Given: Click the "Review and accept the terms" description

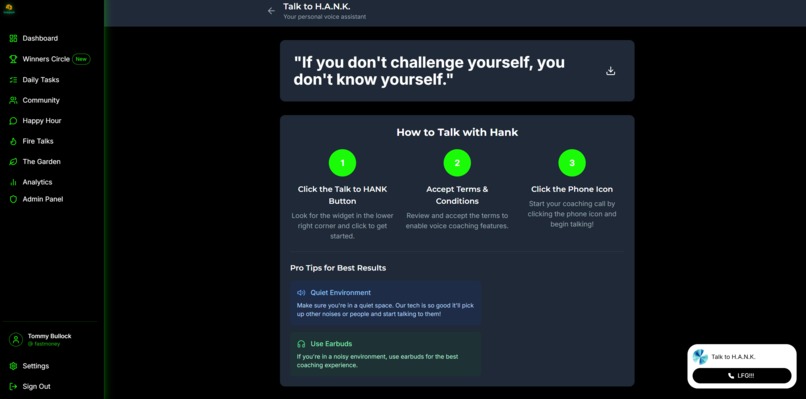Looking at the screenshot, I should tap(457, 221).
